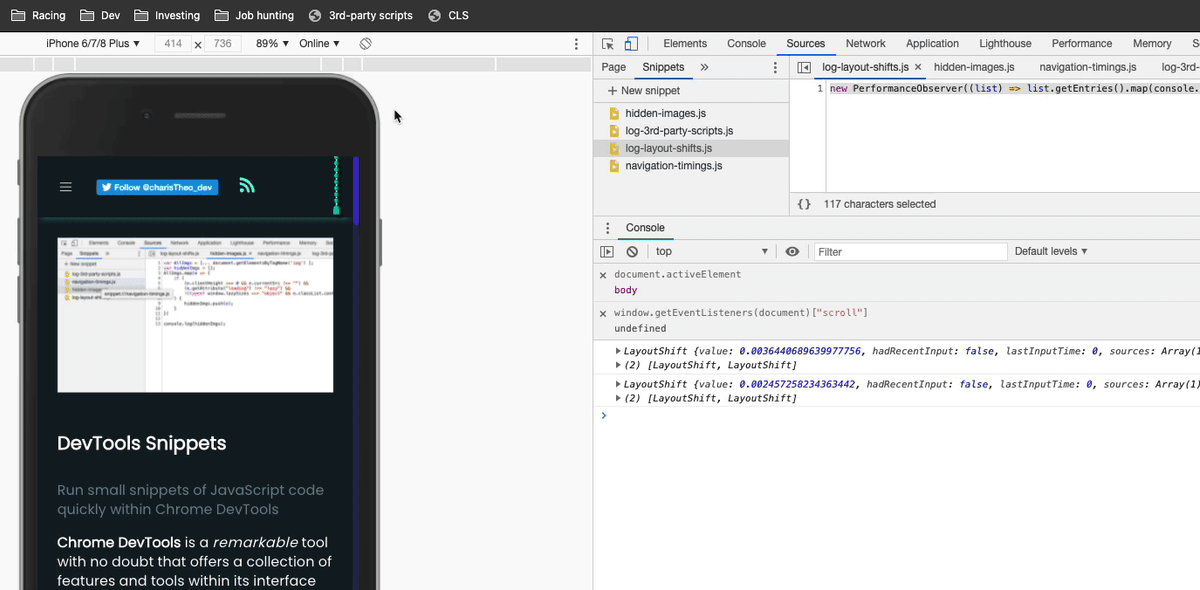The image size is (1200, 590).
Task: Show the console sidebar
Action: pyautogui.click(x=607, y=252)
